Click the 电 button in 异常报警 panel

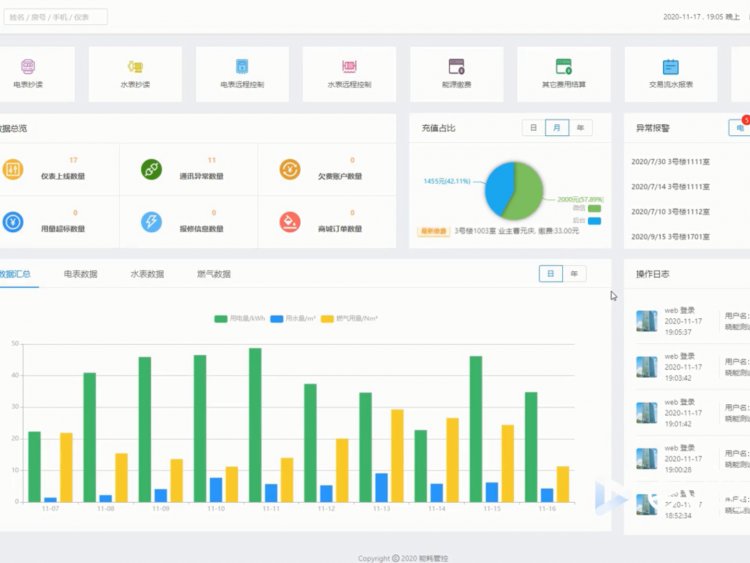pos(740,128)
